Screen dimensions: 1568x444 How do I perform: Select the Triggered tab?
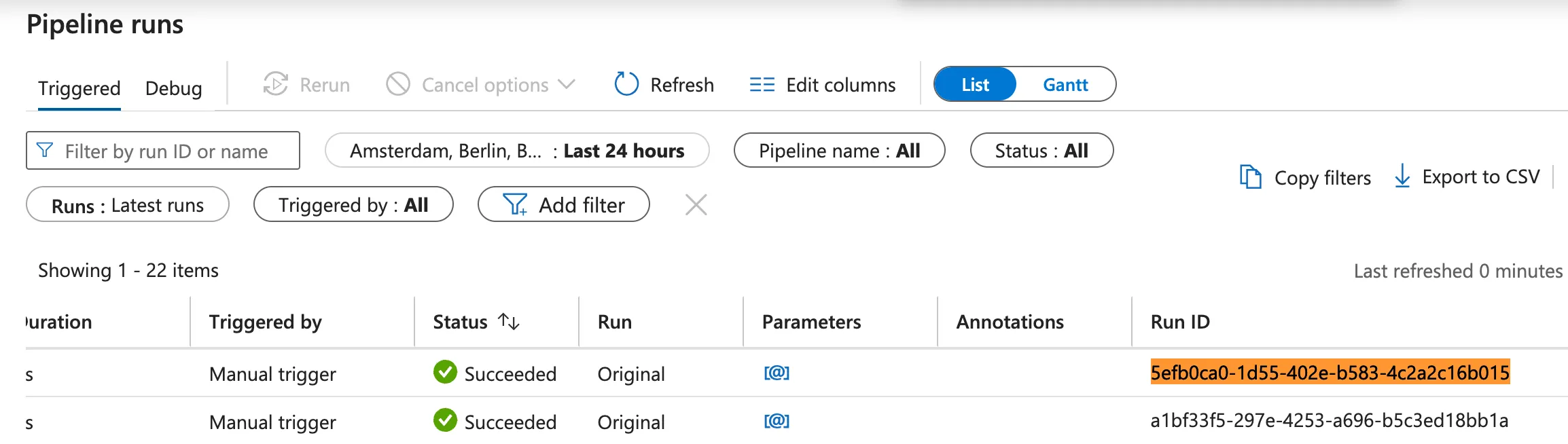tap(79, 88)
